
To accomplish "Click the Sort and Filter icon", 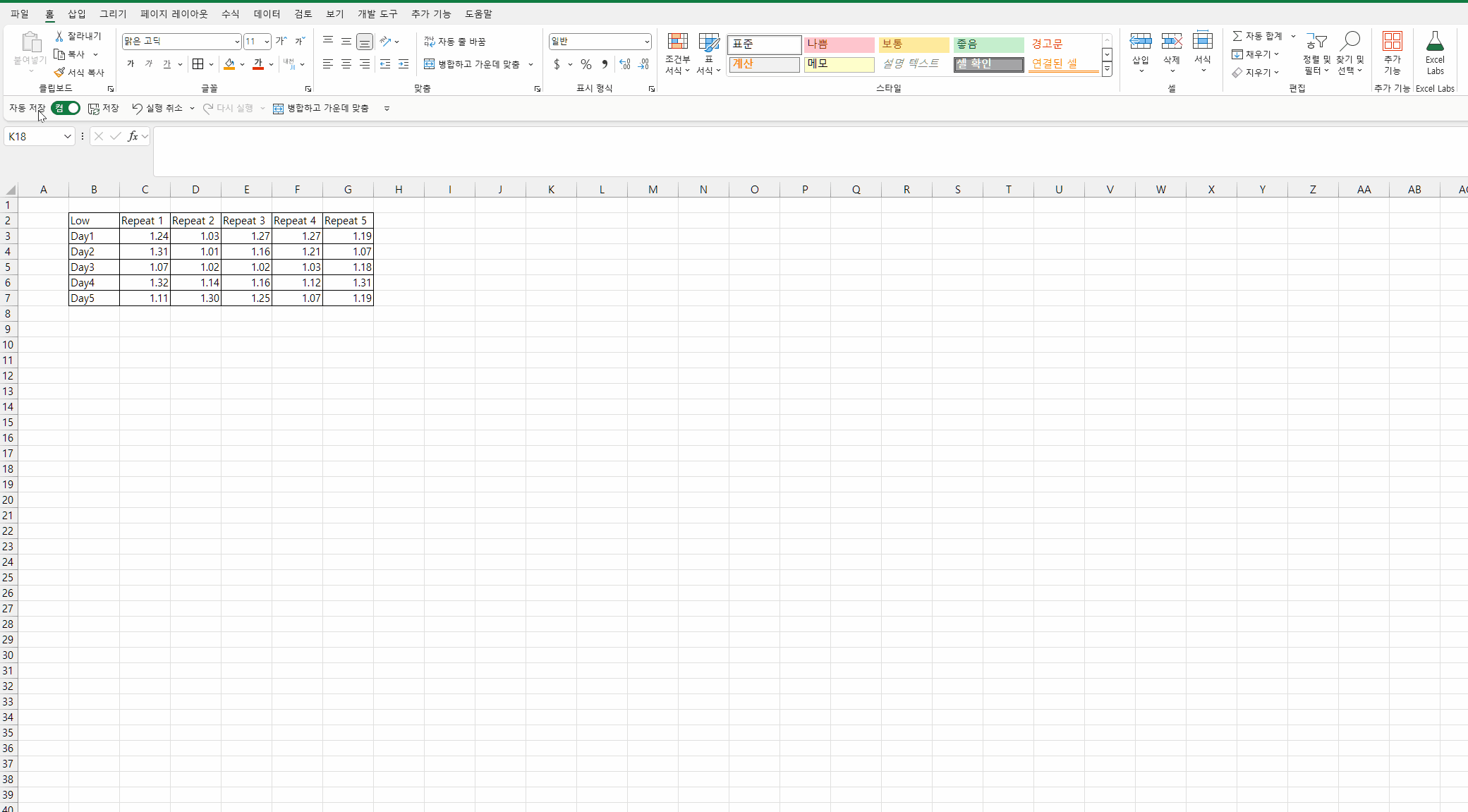I will pos(1316,42).
